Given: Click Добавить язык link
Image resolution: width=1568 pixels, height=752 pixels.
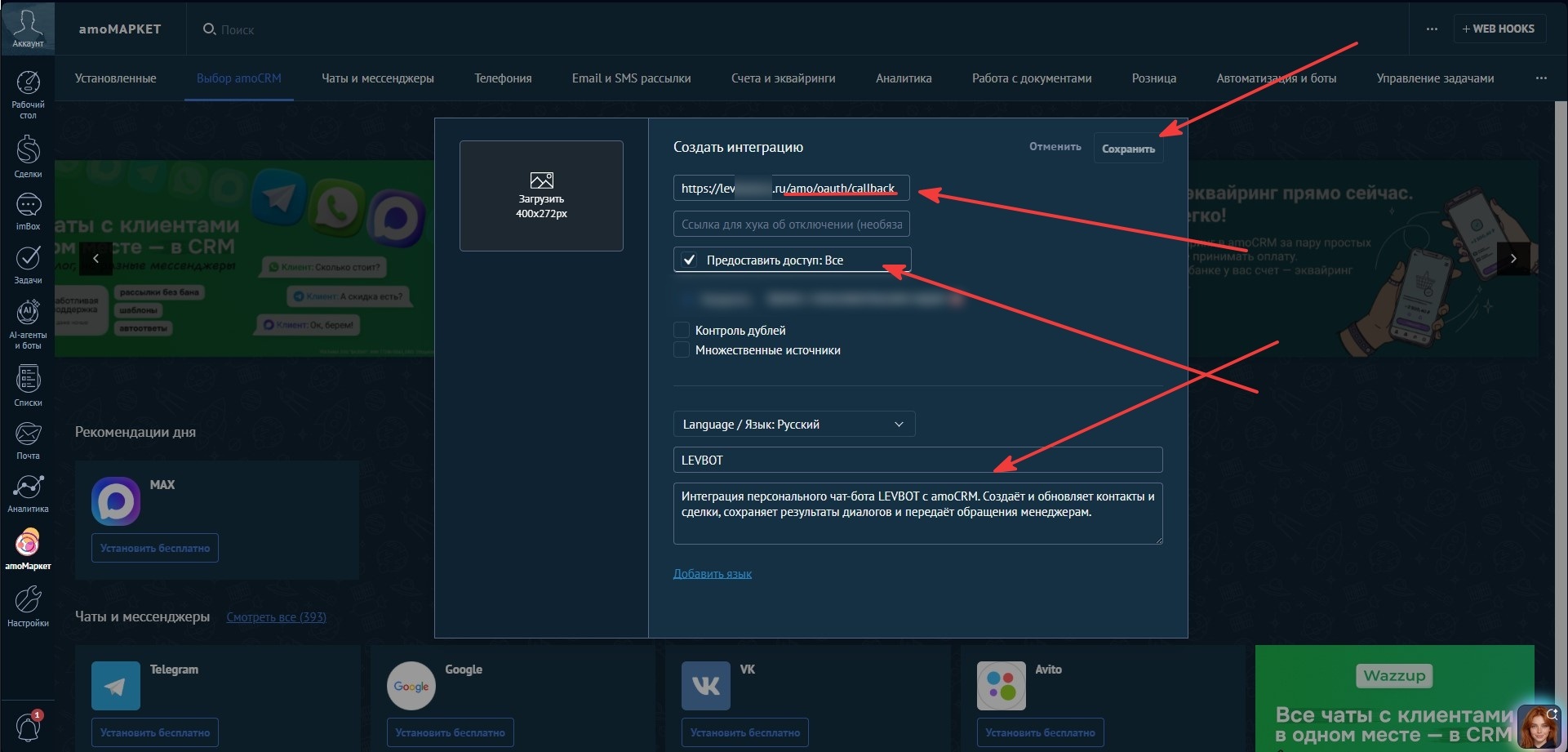Looking at the screenshot, I should click(713, 574).
